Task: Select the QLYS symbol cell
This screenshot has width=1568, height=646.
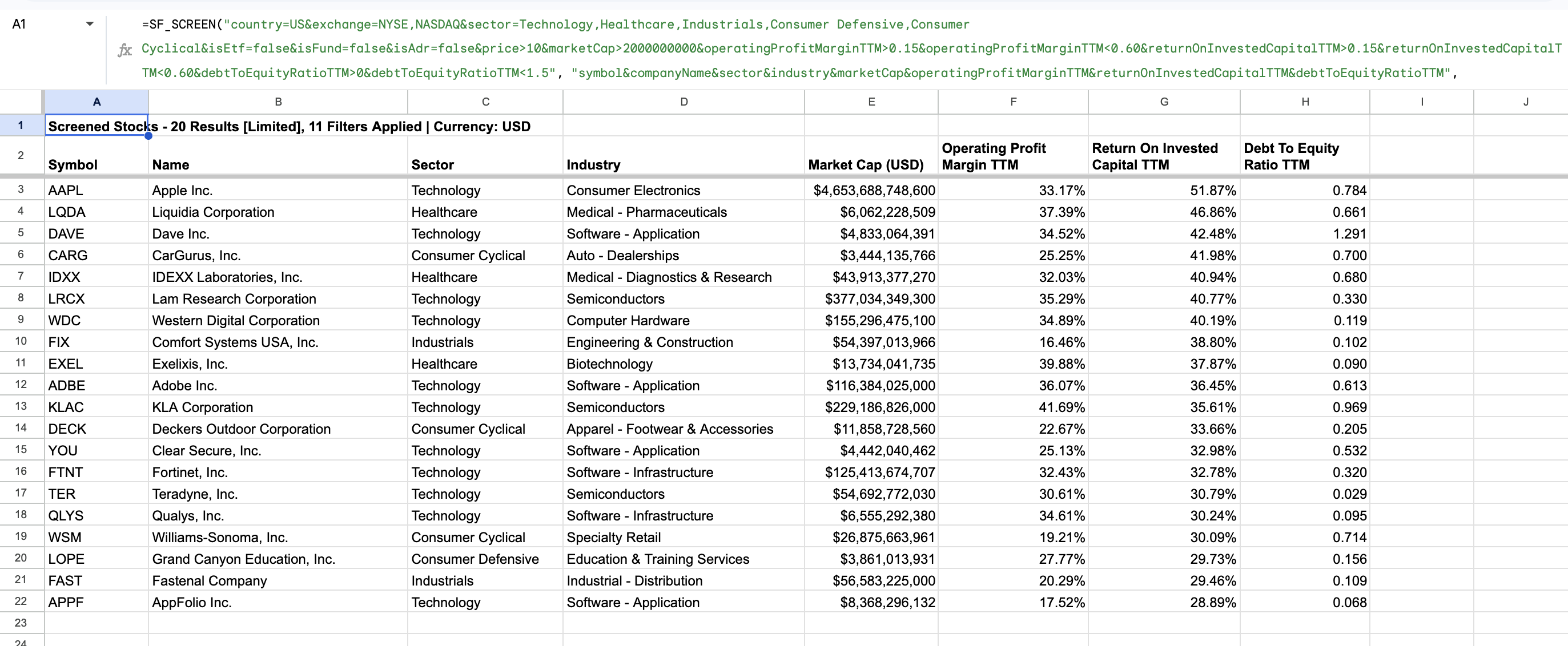Action: (x=96, y=516)
